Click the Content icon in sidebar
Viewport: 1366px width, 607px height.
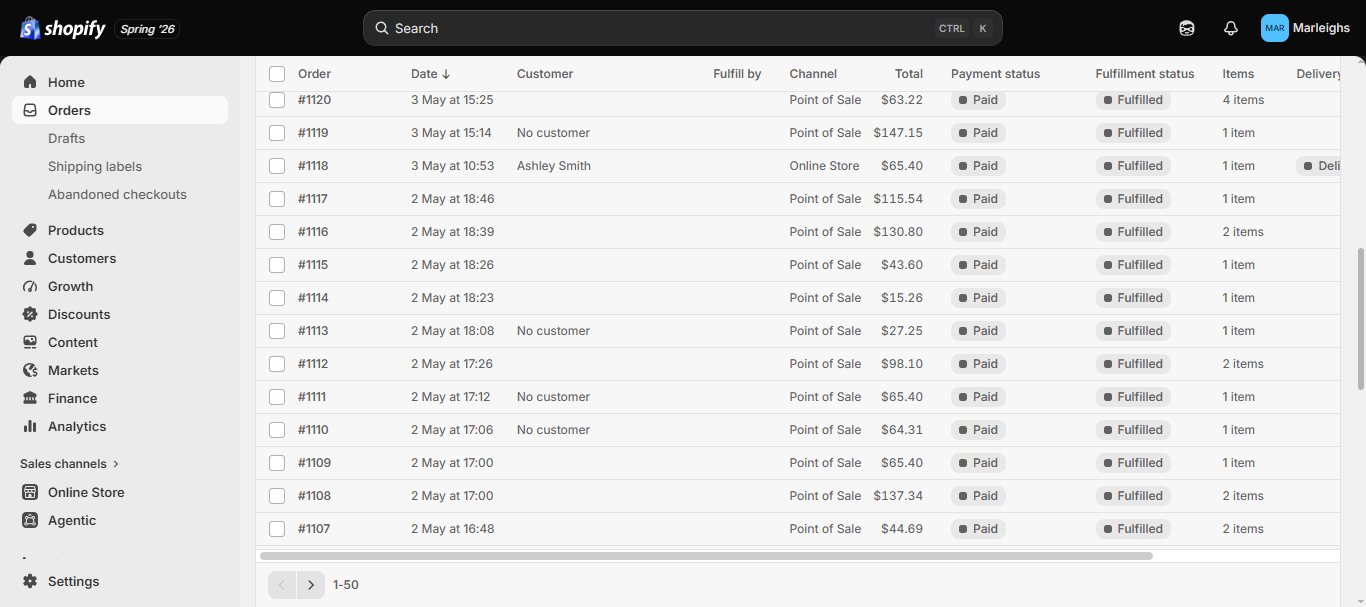(x=30, y=342)
